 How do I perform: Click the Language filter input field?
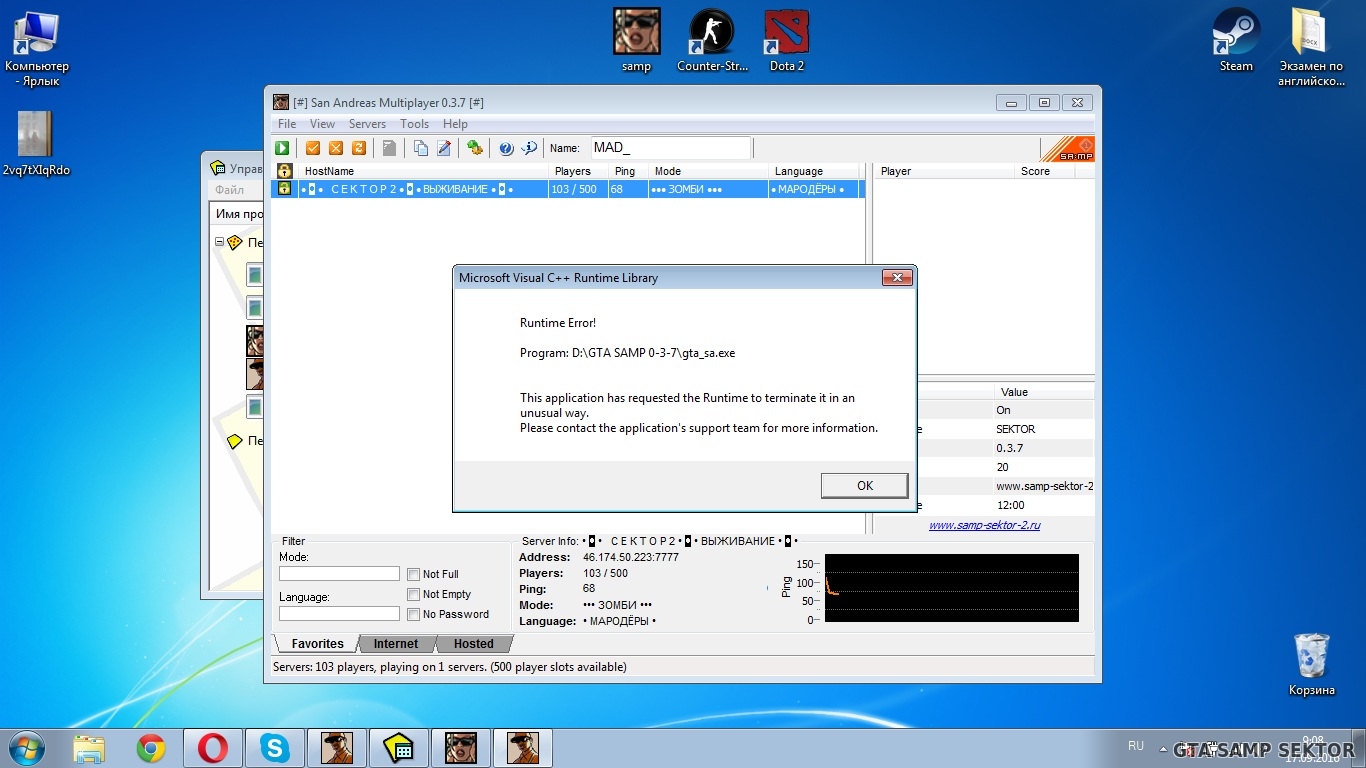[339, 614]
